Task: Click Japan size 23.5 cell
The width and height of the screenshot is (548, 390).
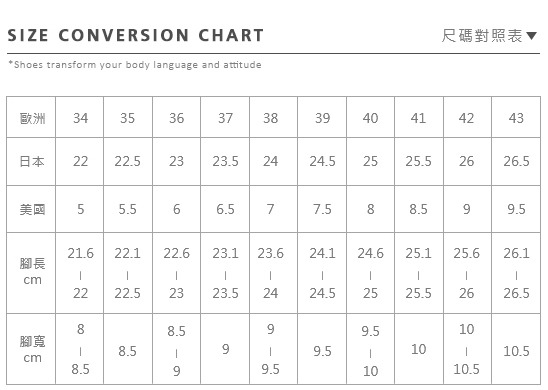Action: [225, 161]
